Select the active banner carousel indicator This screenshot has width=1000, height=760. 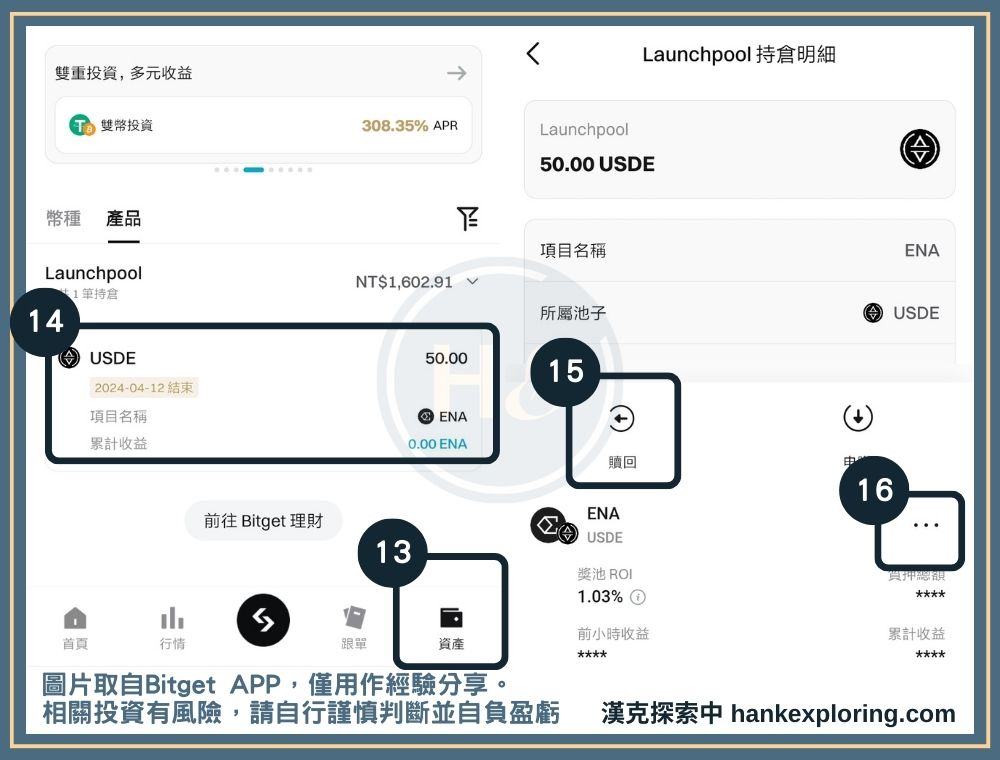click(254, 170)
